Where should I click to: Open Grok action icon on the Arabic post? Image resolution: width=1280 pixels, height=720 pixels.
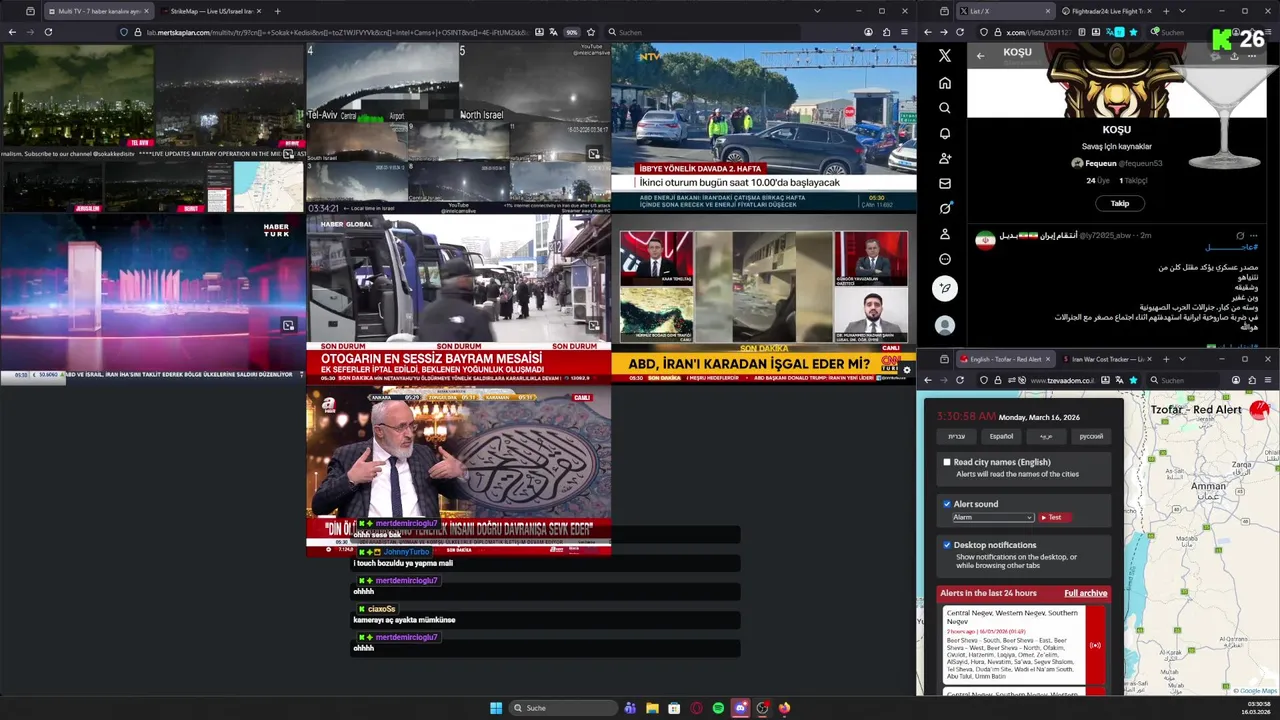[x=1240, y=236]
